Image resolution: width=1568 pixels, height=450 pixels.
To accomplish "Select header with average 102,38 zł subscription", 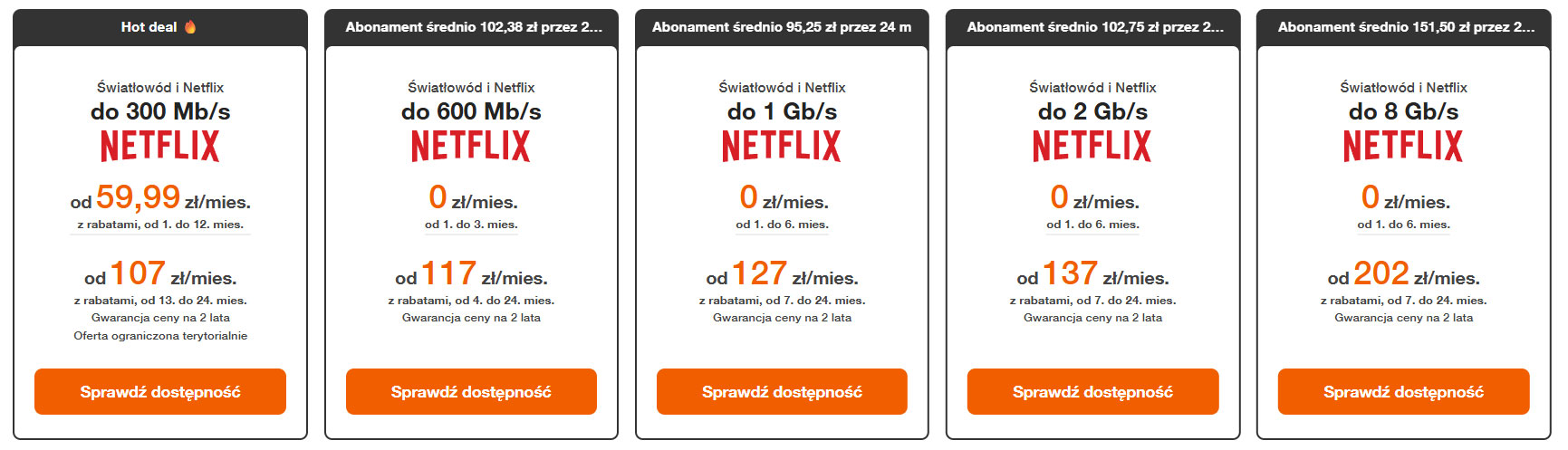I will tap(471, 27).
